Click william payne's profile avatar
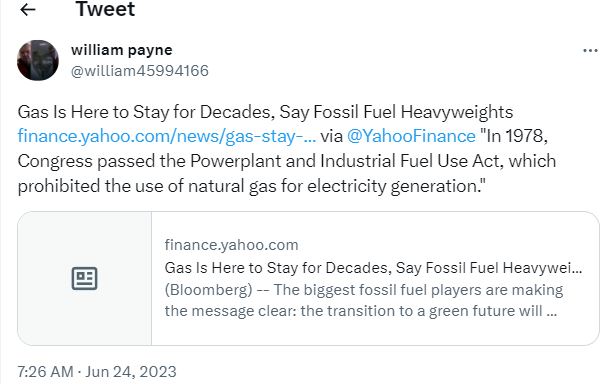This screenshot has height=384, width=614. click(38, 60)
